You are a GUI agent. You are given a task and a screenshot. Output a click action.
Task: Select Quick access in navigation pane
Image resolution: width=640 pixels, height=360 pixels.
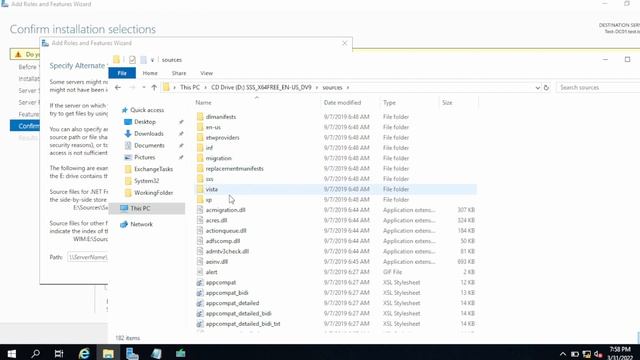(147, 110)
